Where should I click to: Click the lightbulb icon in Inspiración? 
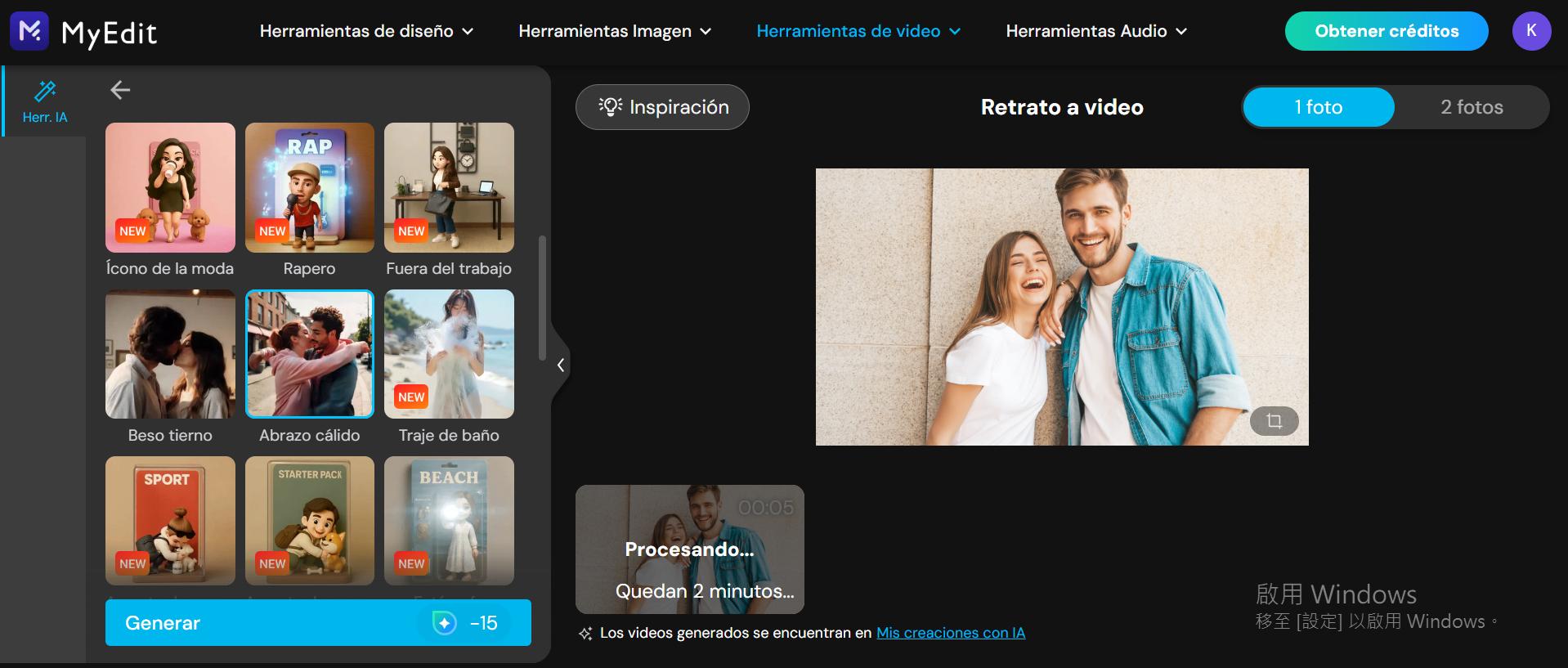pos(611,106)
